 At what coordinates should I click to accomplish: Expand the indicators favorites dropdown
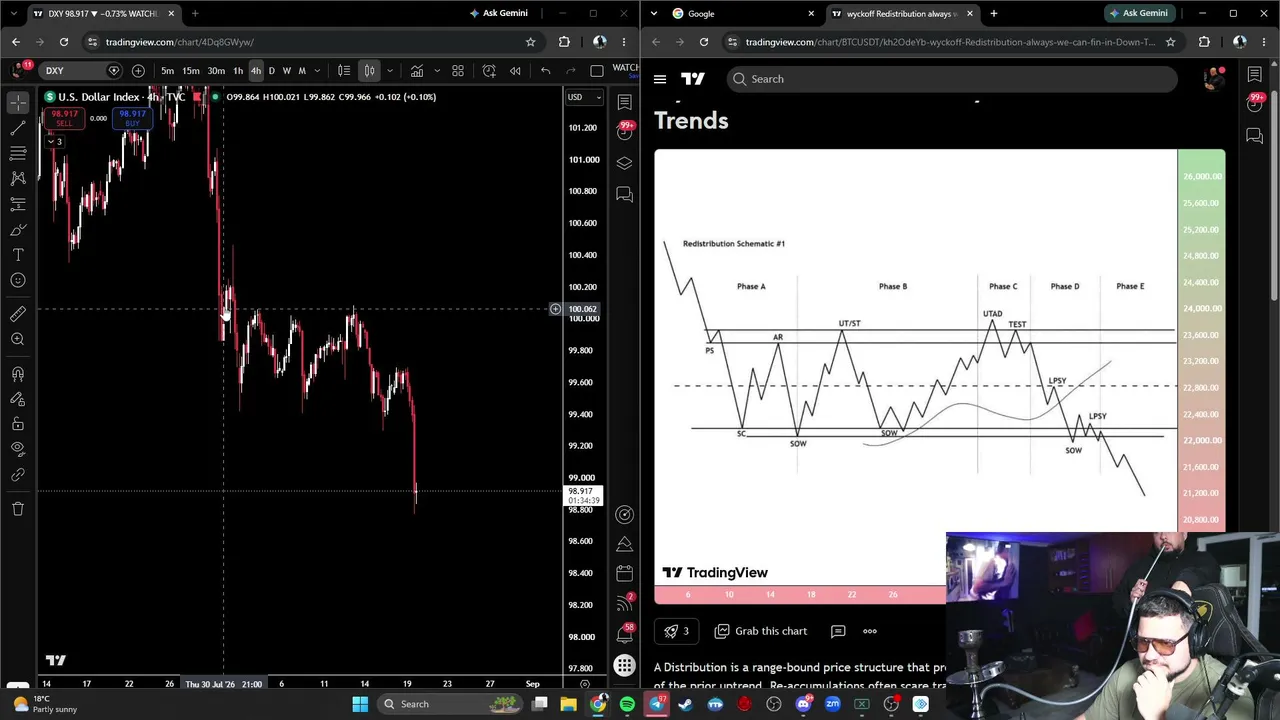point(436,71)
